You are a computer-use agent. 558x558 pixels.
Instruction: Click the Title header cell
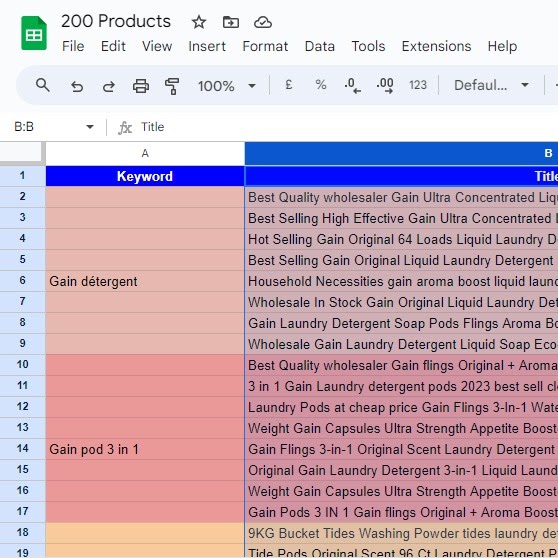coord(401,176)
